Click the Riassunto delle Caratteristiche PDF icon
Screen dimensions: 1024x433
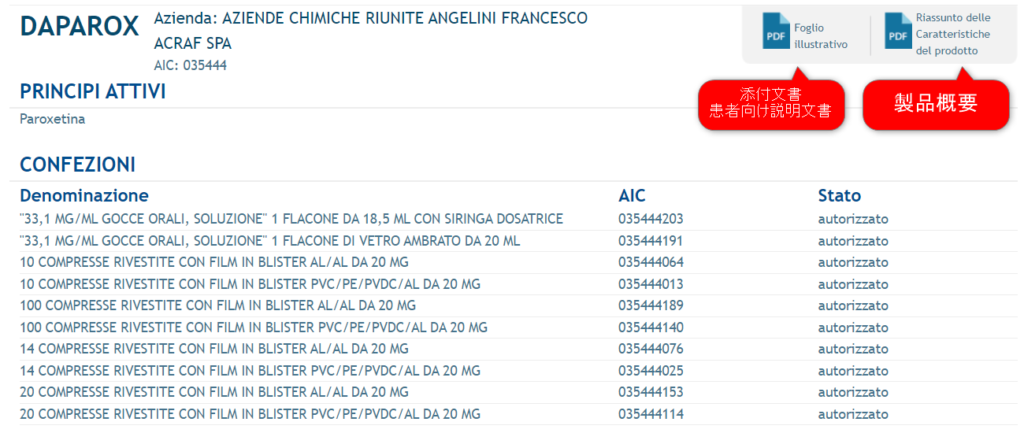pos(897,36)
